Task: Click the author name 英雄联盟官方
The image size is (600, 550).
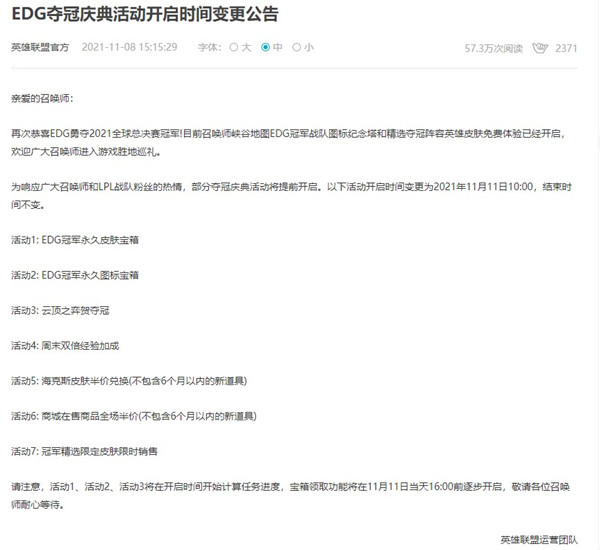Action: (x=40, y=47)
